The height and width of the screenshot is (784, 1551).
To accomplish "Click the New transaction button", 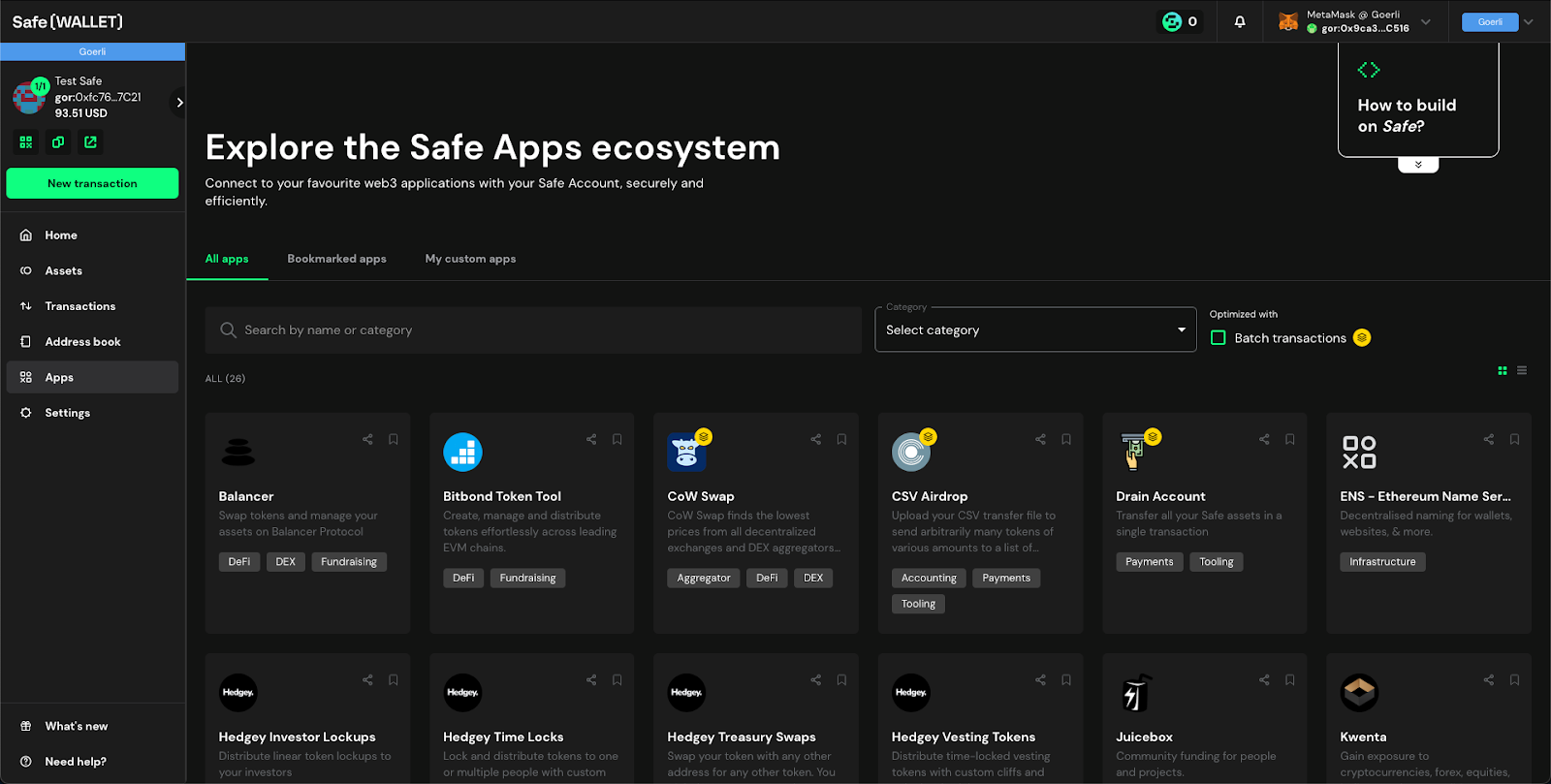I will coord(92,183).
